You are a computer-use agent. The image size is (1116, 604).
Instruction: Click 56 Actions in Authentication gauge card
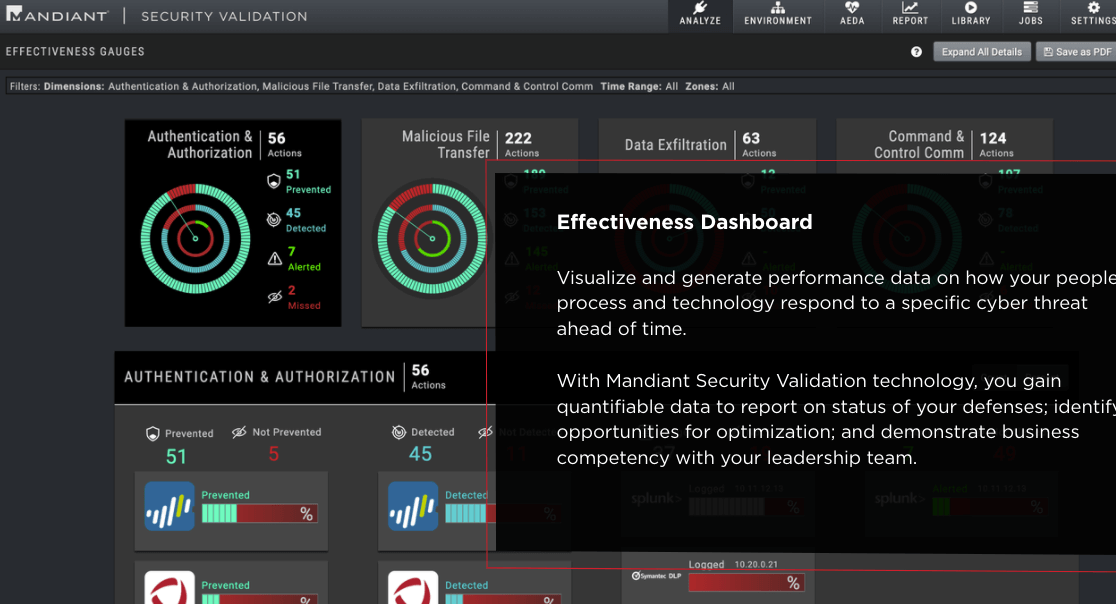[285, 144]
